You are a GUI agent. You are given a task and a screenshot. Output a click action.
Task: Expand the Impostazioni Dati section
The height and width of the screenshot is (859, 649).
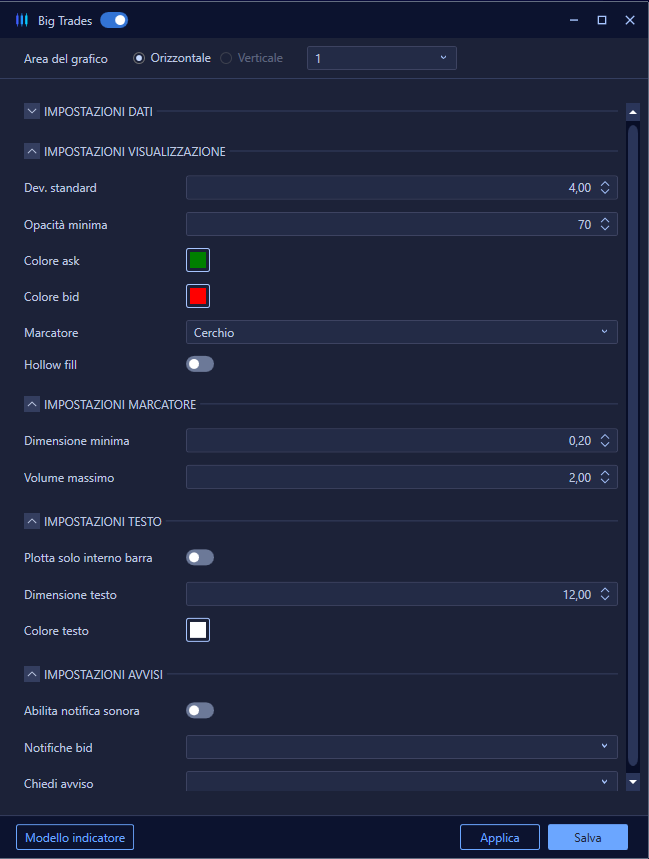[32, 111]
